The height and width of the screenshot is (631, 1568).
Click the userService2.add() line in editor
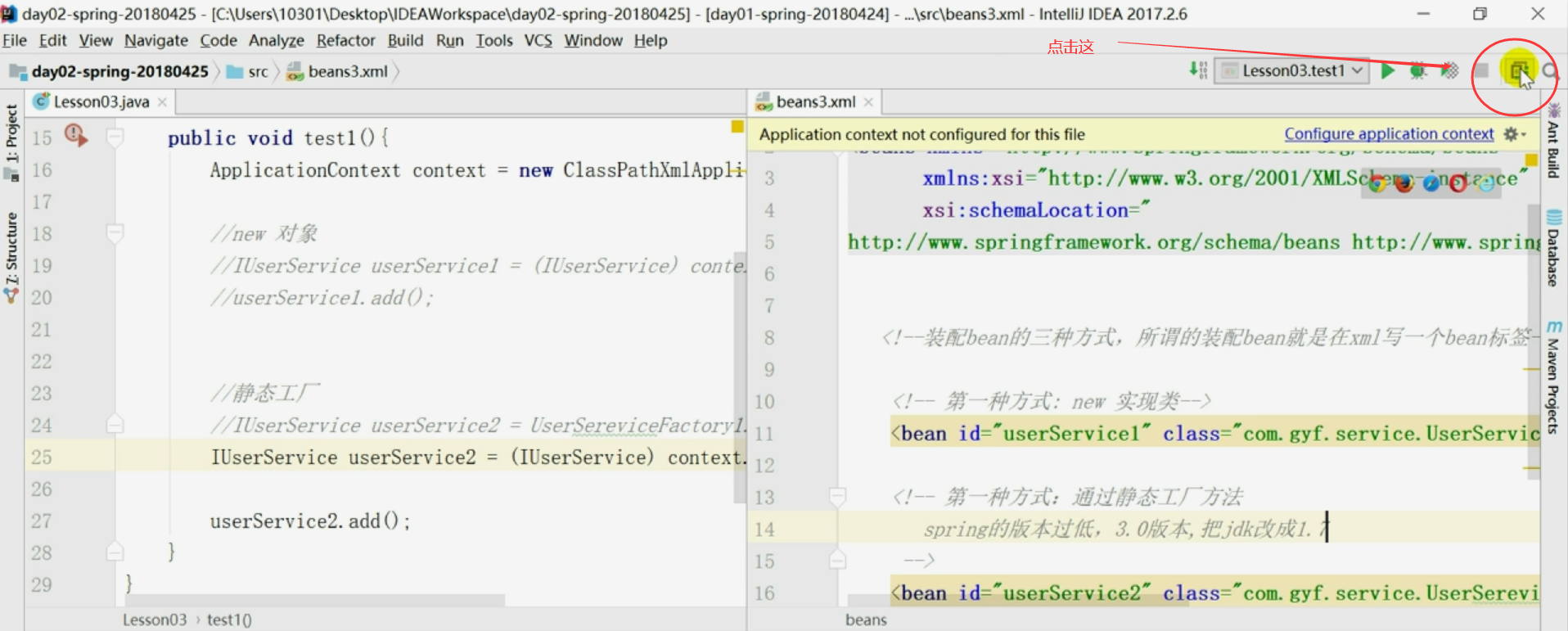(x=310, y=521)
